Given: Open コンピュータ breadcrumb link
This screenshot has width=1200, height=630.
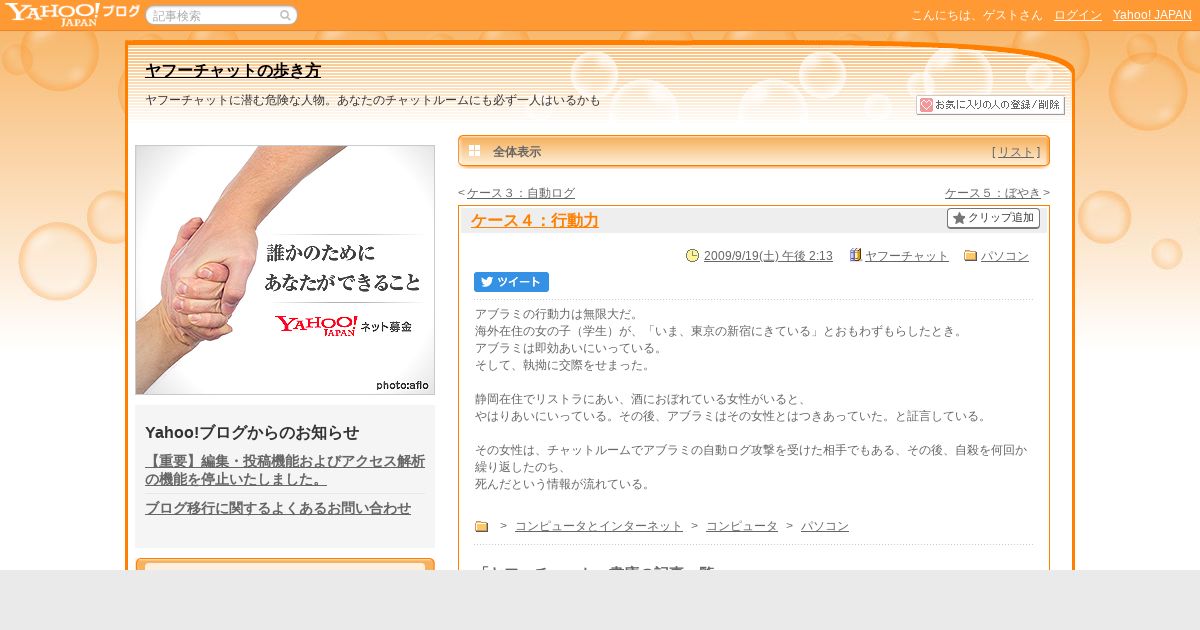Looking at the screenshot, I should tap(742, 526).
